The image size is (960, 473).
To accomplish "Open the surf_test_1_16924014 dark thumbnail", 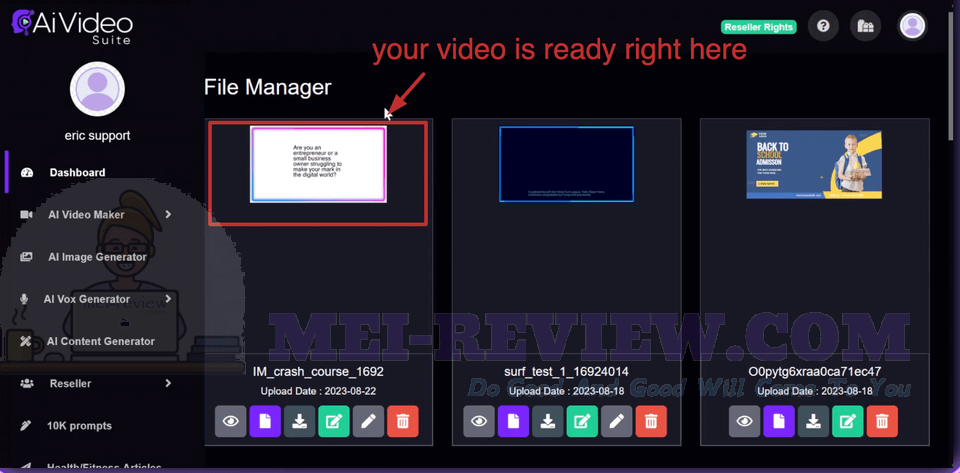I will [x=566, y=164].
